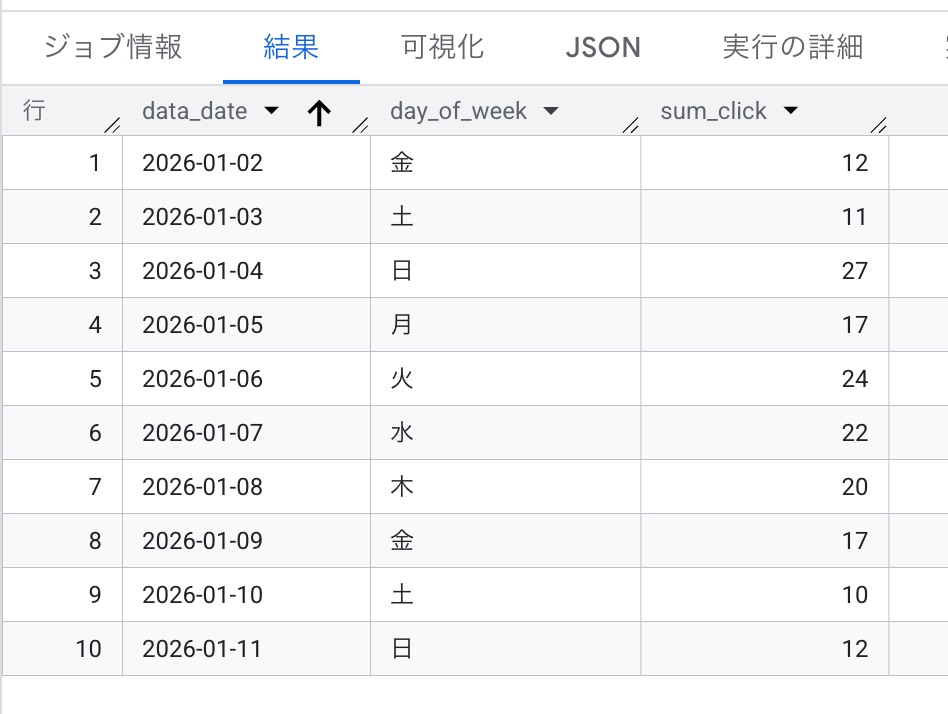Go to the 実行の詳細 tab
Image resolution: width=948 pixels, height=714 pixels.
coord(792,47)
